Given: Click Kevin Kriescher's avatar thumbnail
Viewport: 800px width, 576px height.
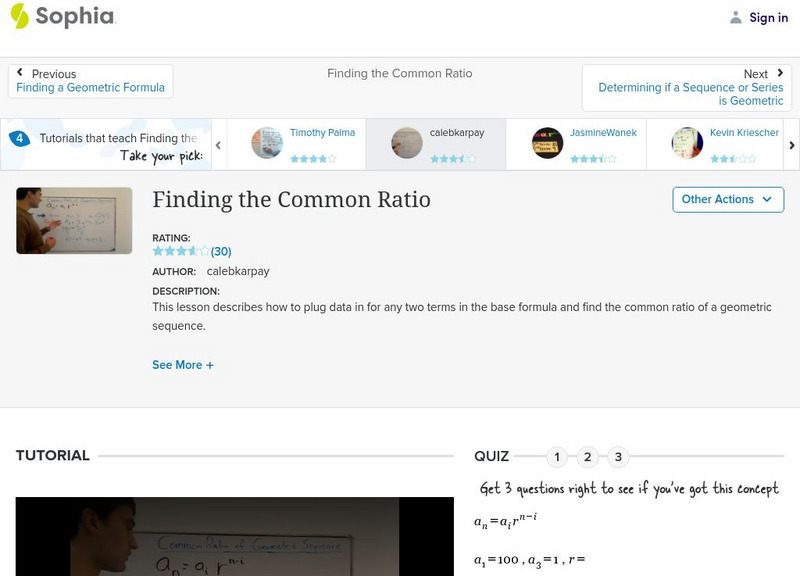Looking at the screenshot, I should 687,143.
